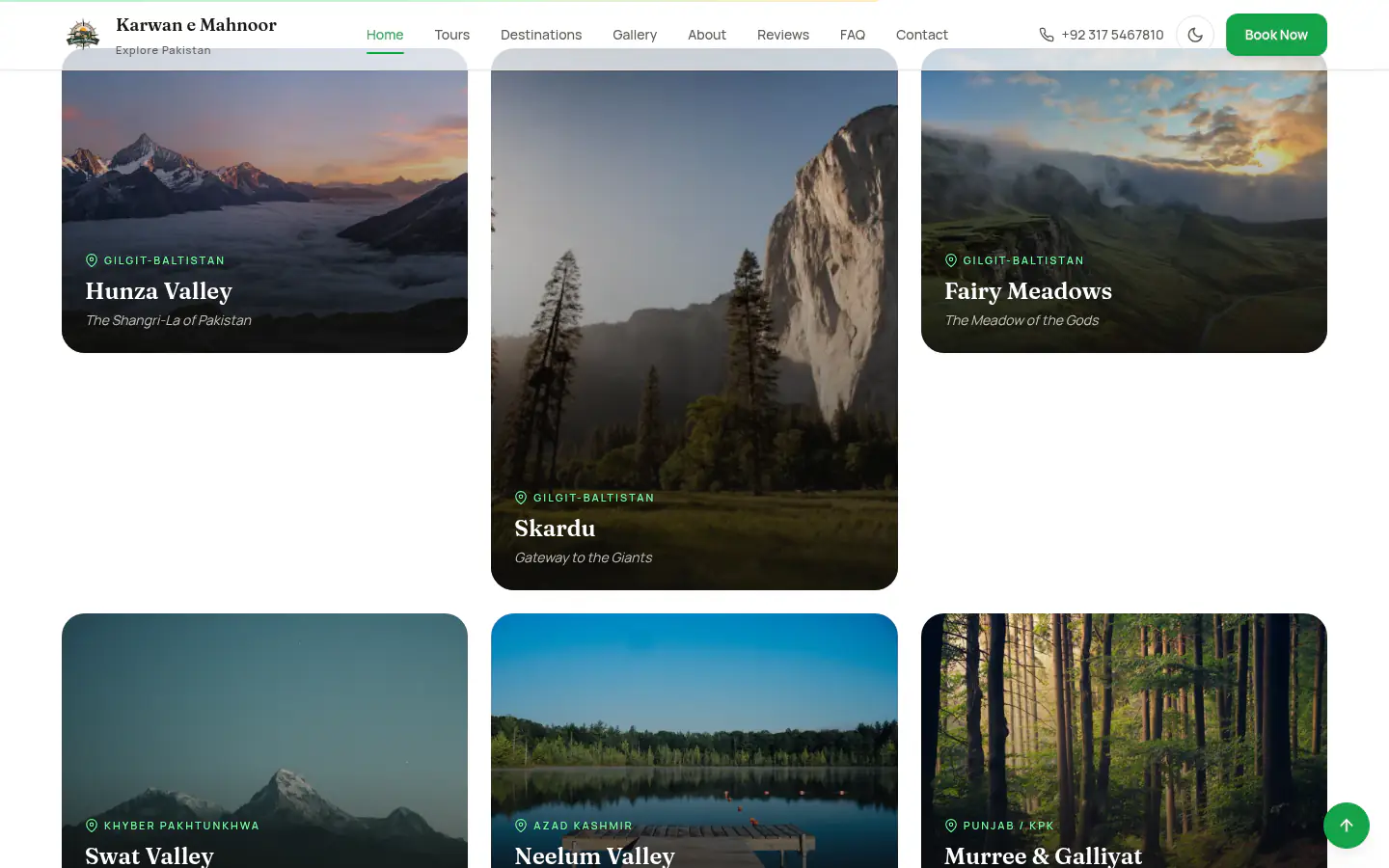
Task: Click the Swat Valley heading
Action: click(150, 855)
